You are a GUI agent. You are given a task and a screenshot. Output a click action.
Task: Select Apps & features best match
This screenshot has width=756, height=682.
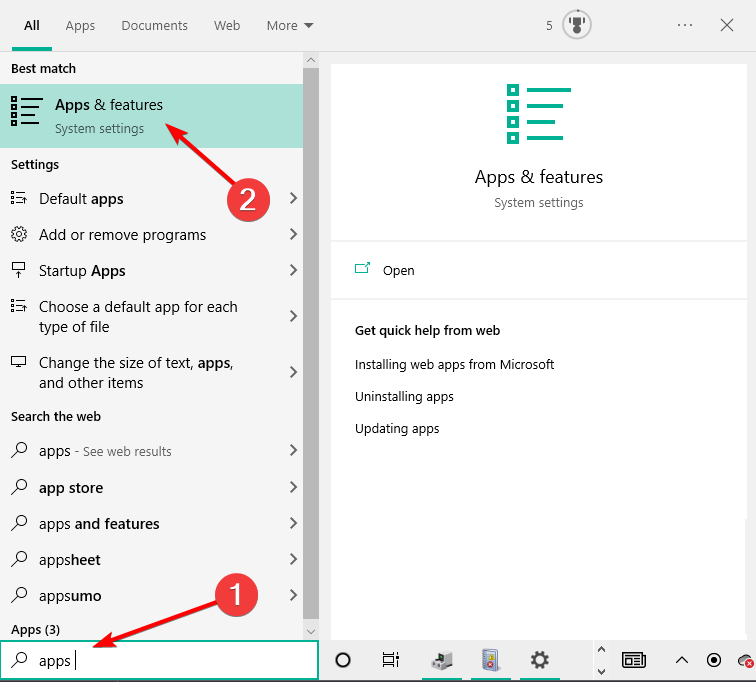(151, 116)
